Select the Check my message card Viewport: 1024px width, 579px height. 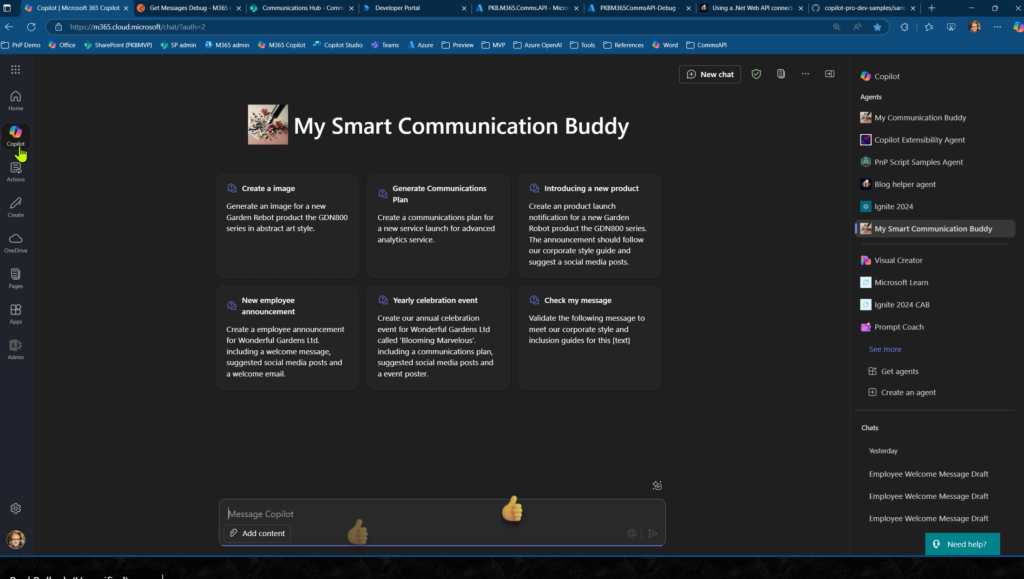pyautogui.click(x=590, y=338)
